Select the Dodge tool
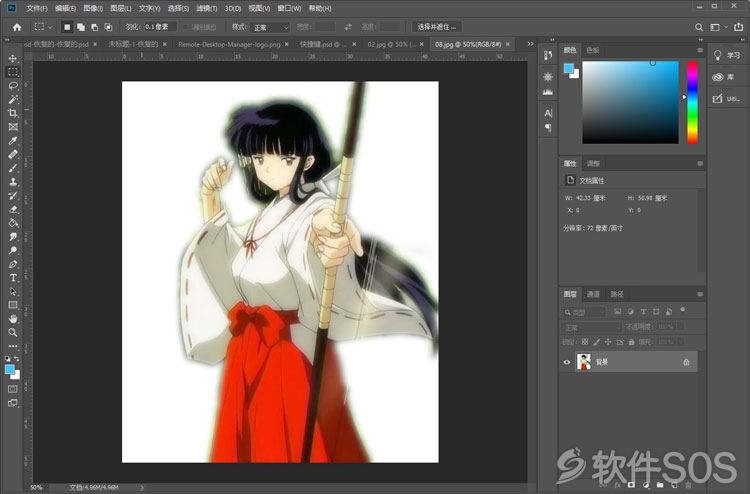 [x=13, y=251]
